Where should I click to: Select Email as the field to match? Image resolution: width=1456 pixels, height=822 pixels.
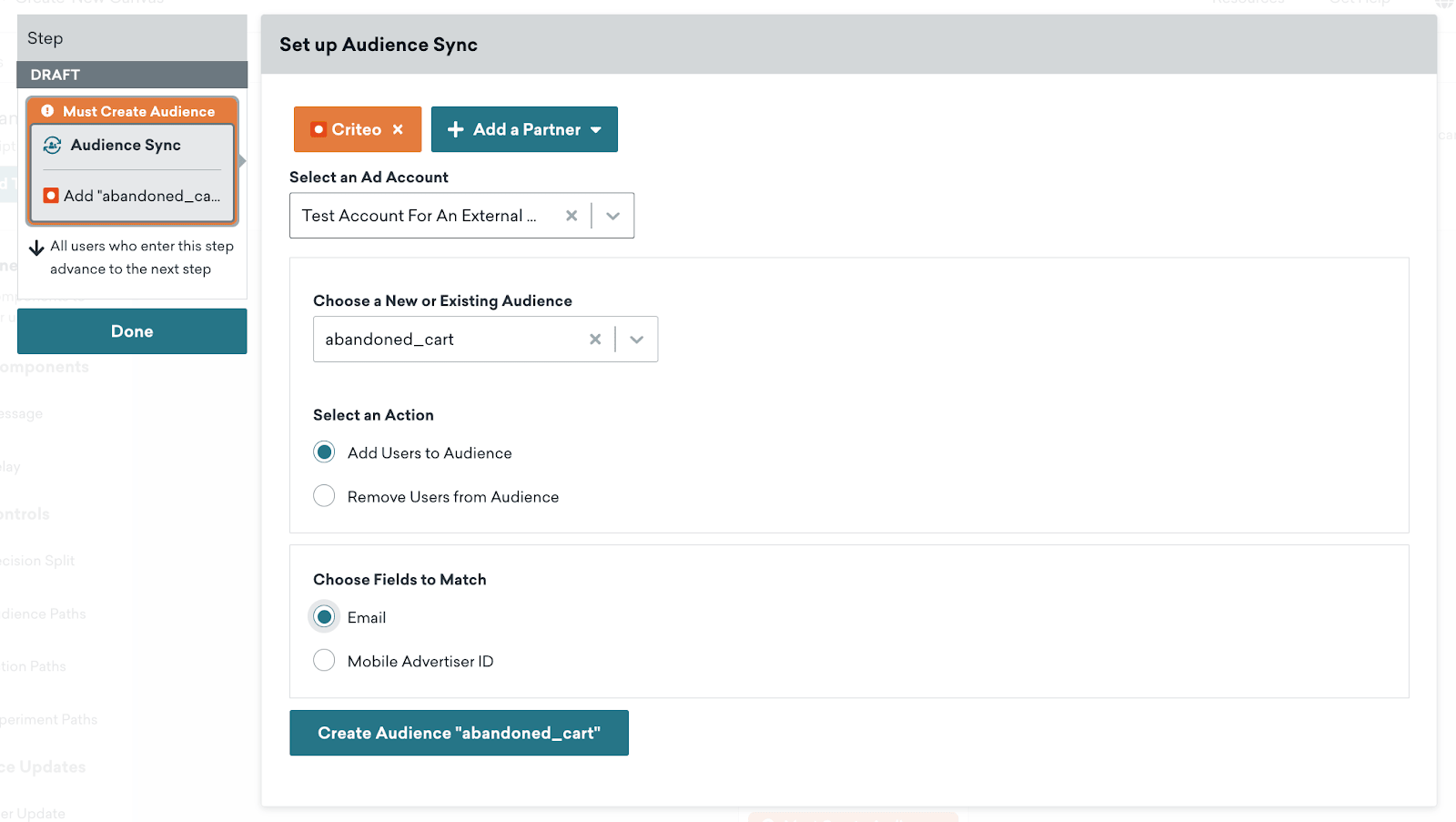click(x=324, y=617)
